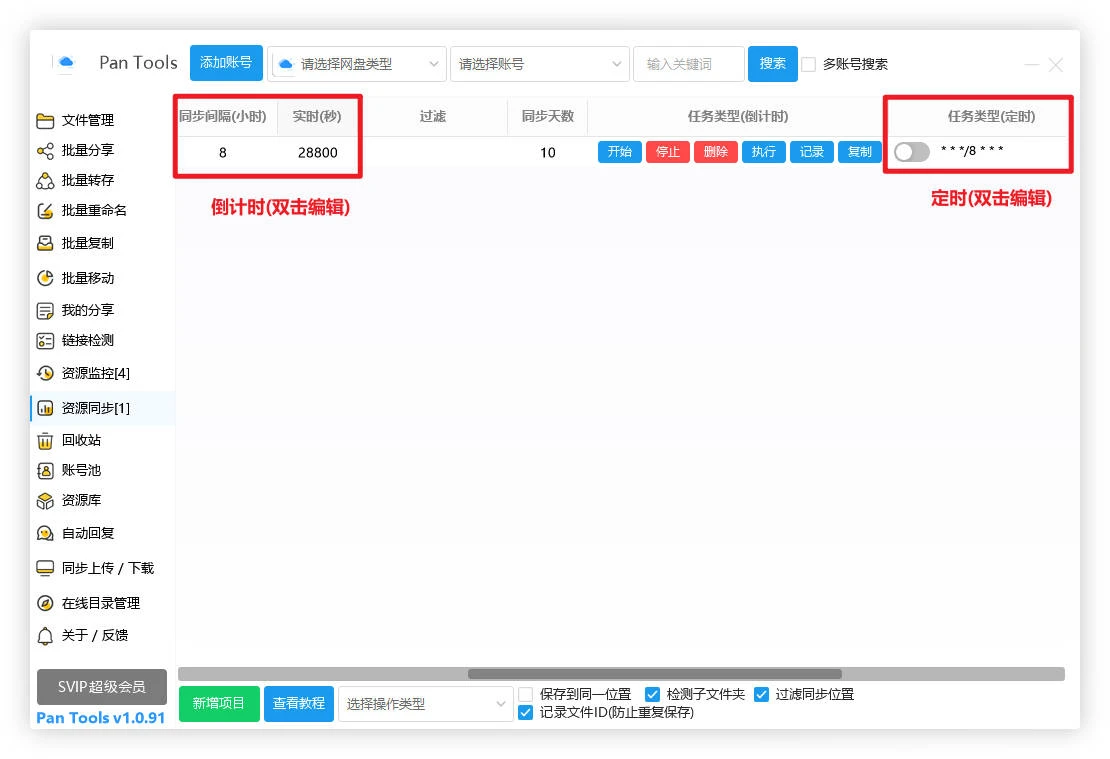Expand the 请选择账号 dropdown
This screenshot has width=1110, height=759.
click(x=540, y=64)
